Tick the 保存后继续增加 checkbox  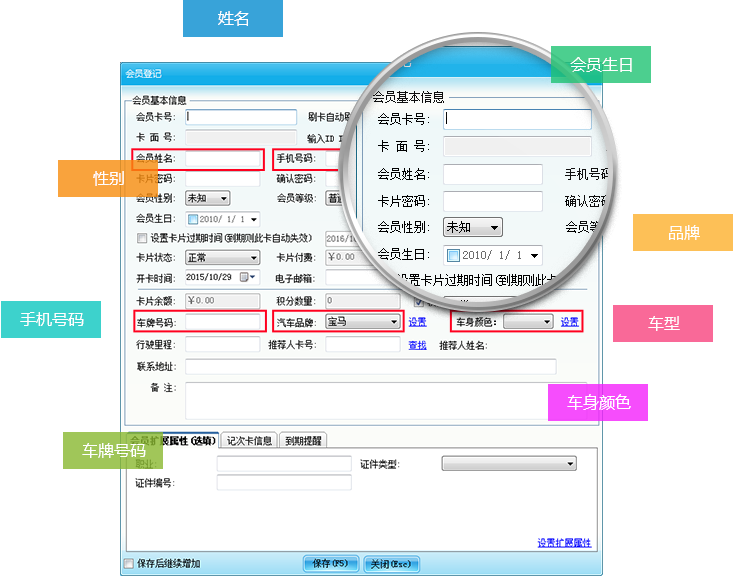tap(128, 563)
